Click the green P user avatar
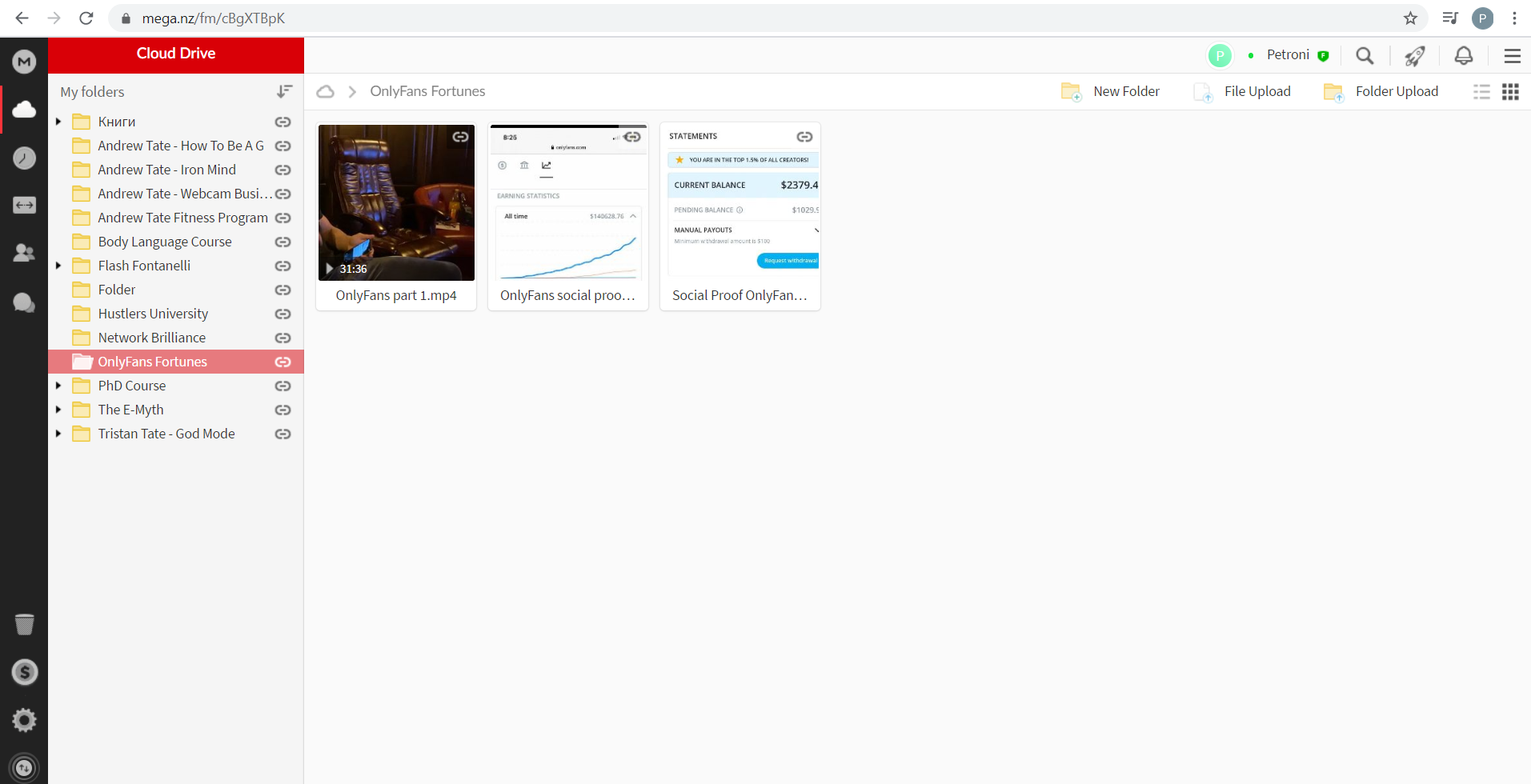 (x=1219, y=55)
